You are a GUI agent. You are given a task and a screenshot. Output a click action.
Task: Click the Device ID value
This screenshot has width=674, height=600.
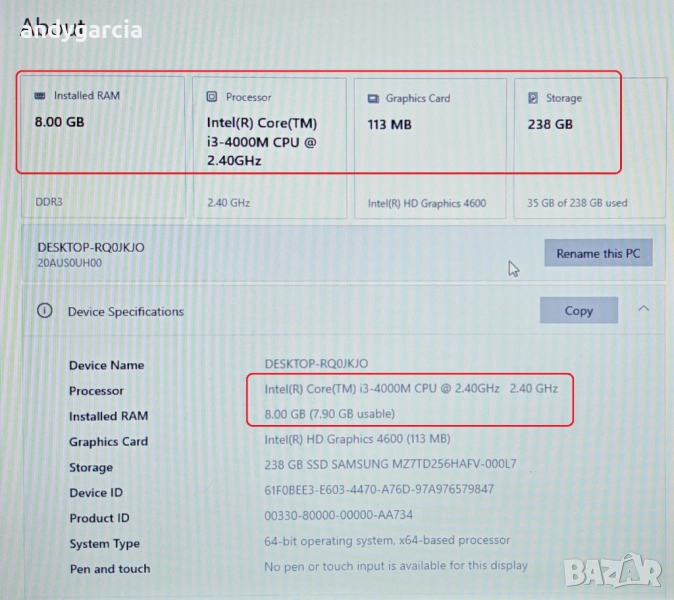(379, 490)
